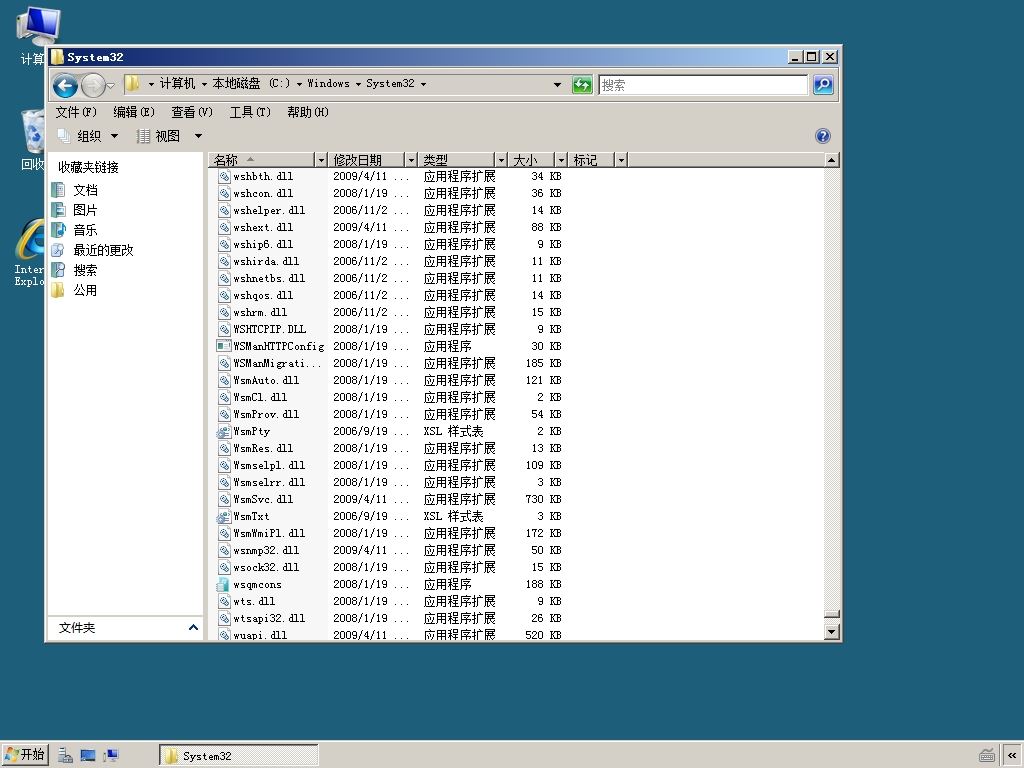
Task: Open the 名称 column filter dropdown
Action: (x=321, y=160)
